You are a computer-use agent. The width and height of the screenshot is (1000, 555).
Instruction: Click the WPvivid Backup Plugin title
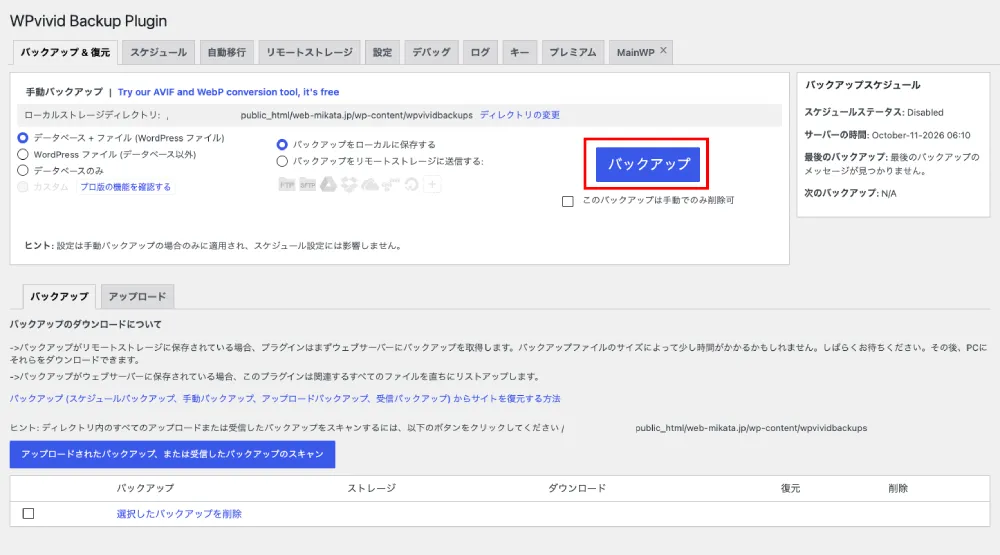tap(88, 21)
